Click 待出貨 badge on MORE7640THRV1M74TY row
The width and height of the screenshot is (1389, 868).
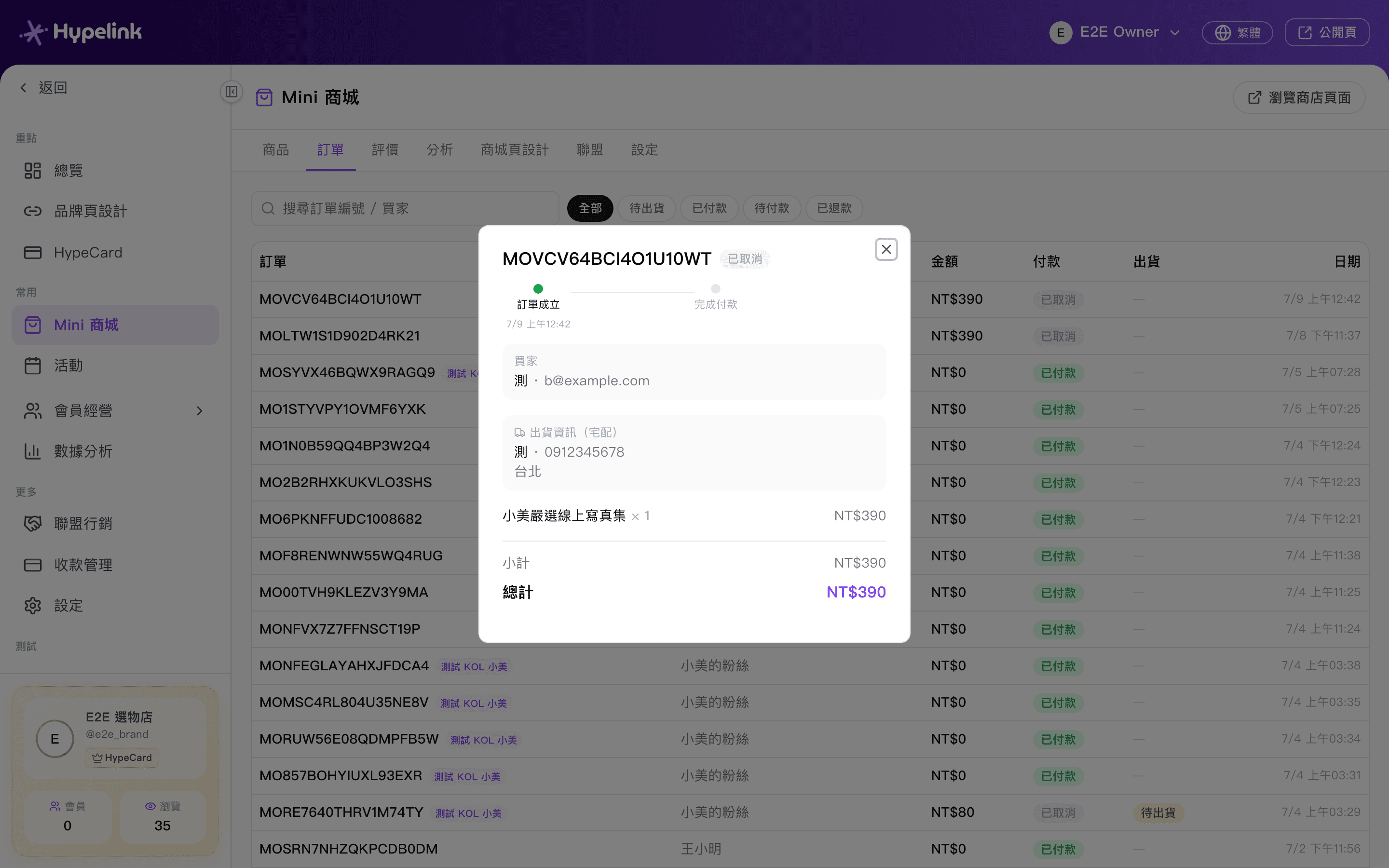pos(1158,813)
